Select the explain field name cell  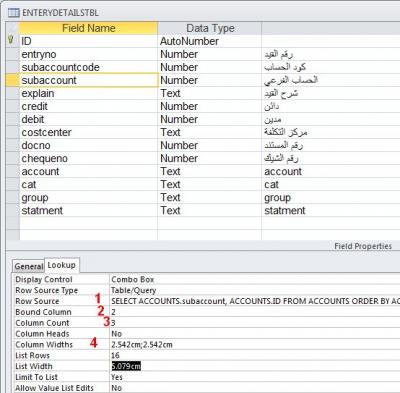pyautogui.click(x=88, y=93)
